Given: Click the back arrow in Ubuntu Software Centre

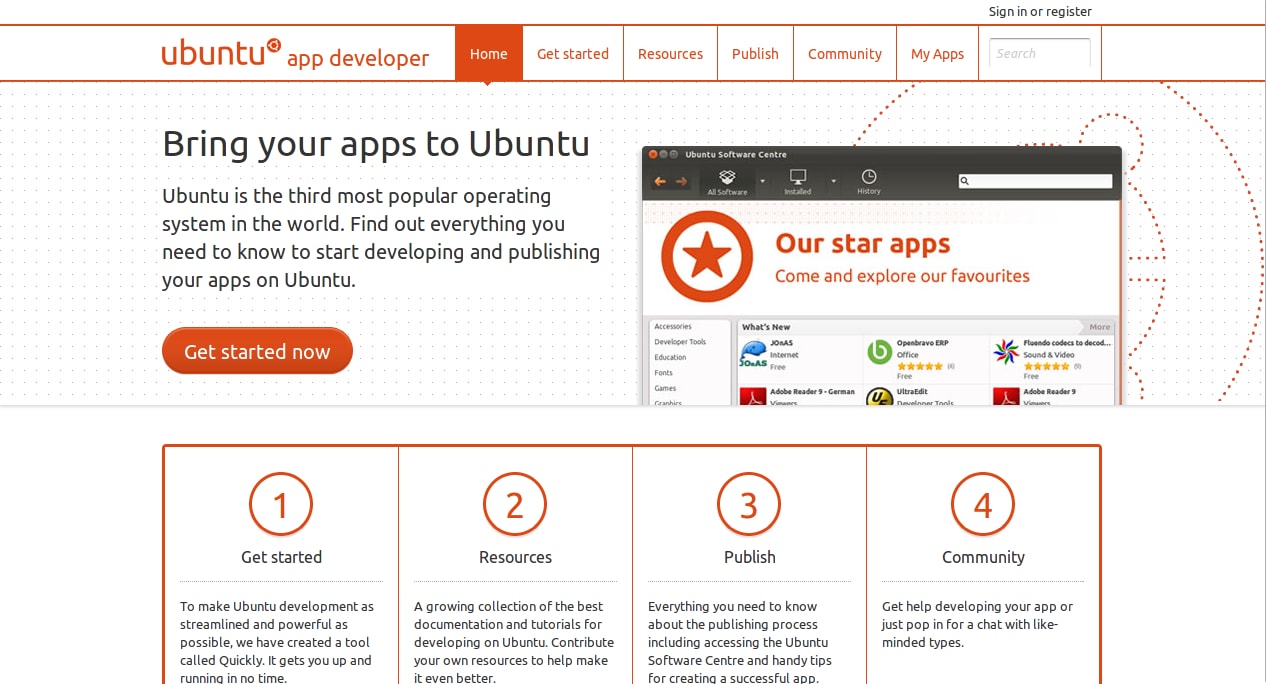Looking at the screenshot, I should pyautogui.click(x=660, y=181).
